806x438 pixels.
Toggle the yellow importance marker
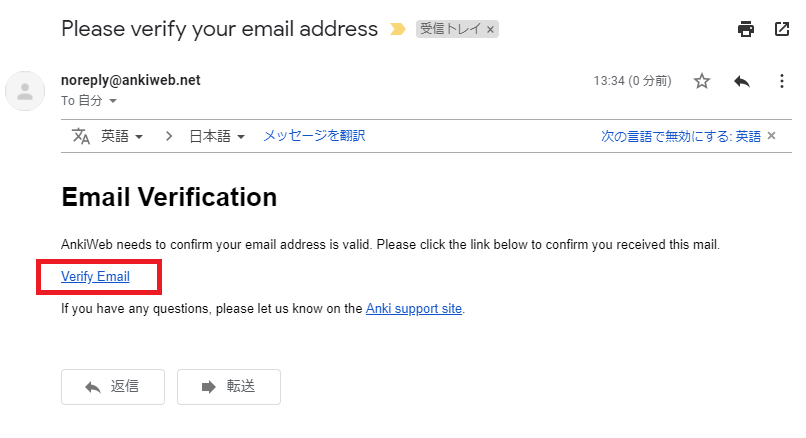[397, 29]
